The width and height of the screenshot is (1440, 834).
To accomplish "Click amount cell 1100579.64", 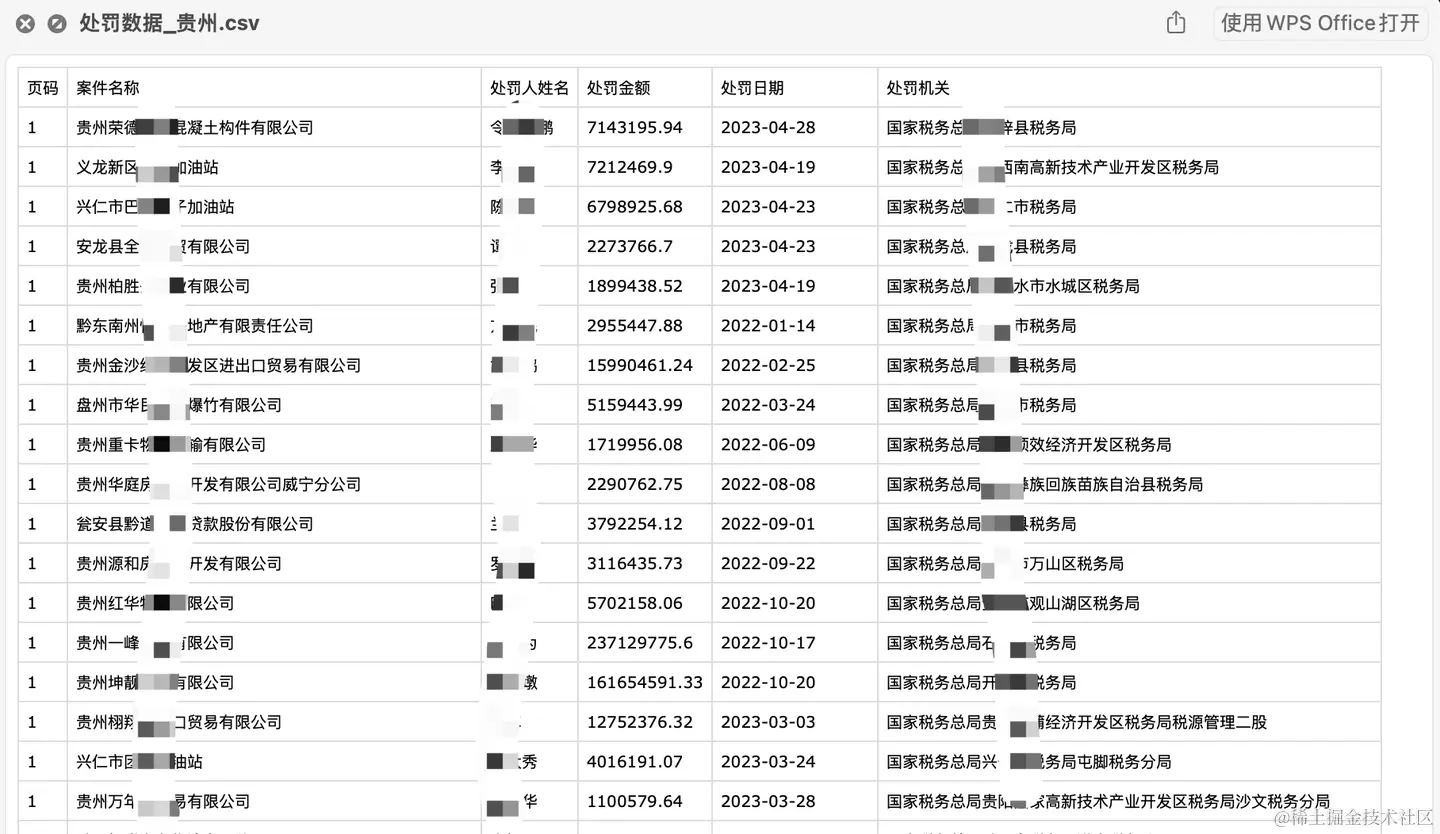I will click(645, 801).
